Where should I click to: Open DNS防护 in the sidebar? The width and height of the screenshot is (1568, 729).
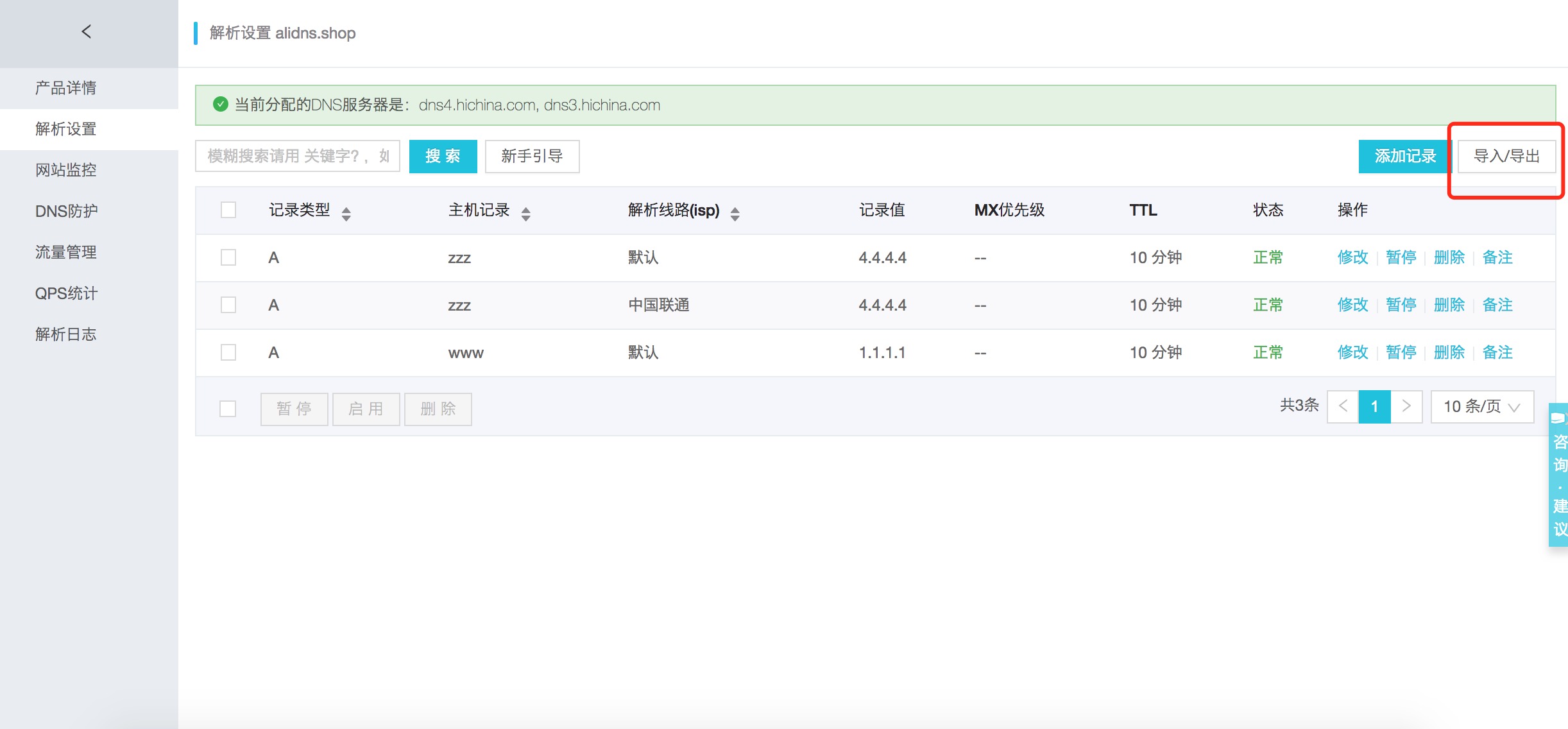pos(89,211)
